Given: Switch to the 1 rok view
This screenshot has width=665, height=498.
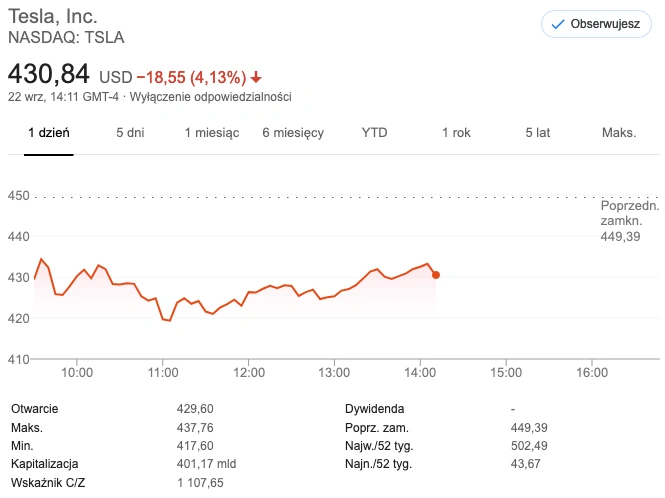Looking at the screenshot, I should point(456,133).
